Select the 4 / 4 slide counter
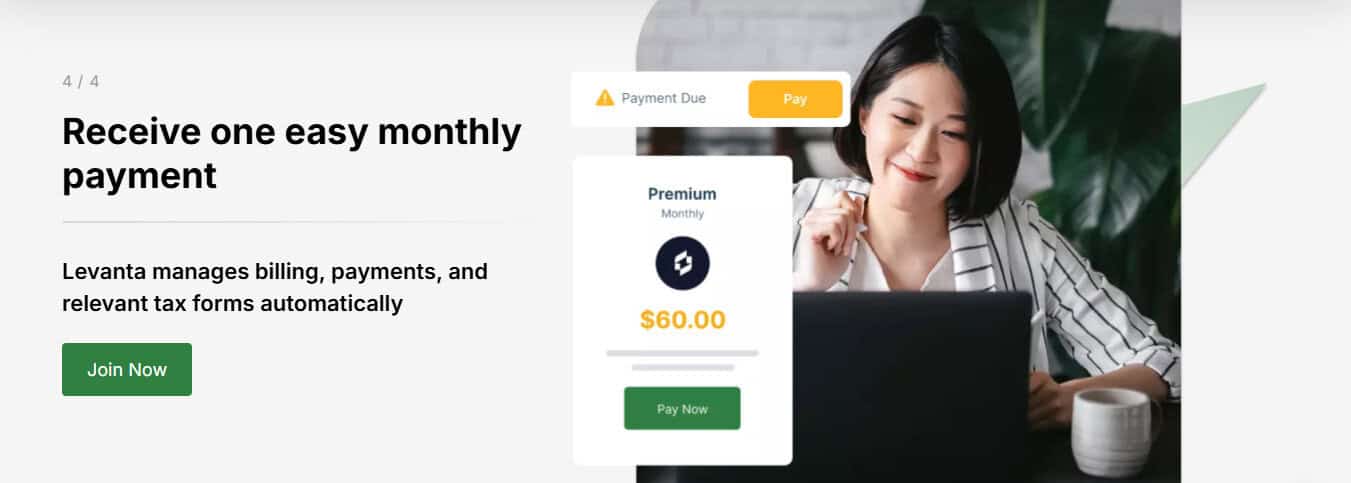This screenshot has height=483, width=1351. point(81,82)
